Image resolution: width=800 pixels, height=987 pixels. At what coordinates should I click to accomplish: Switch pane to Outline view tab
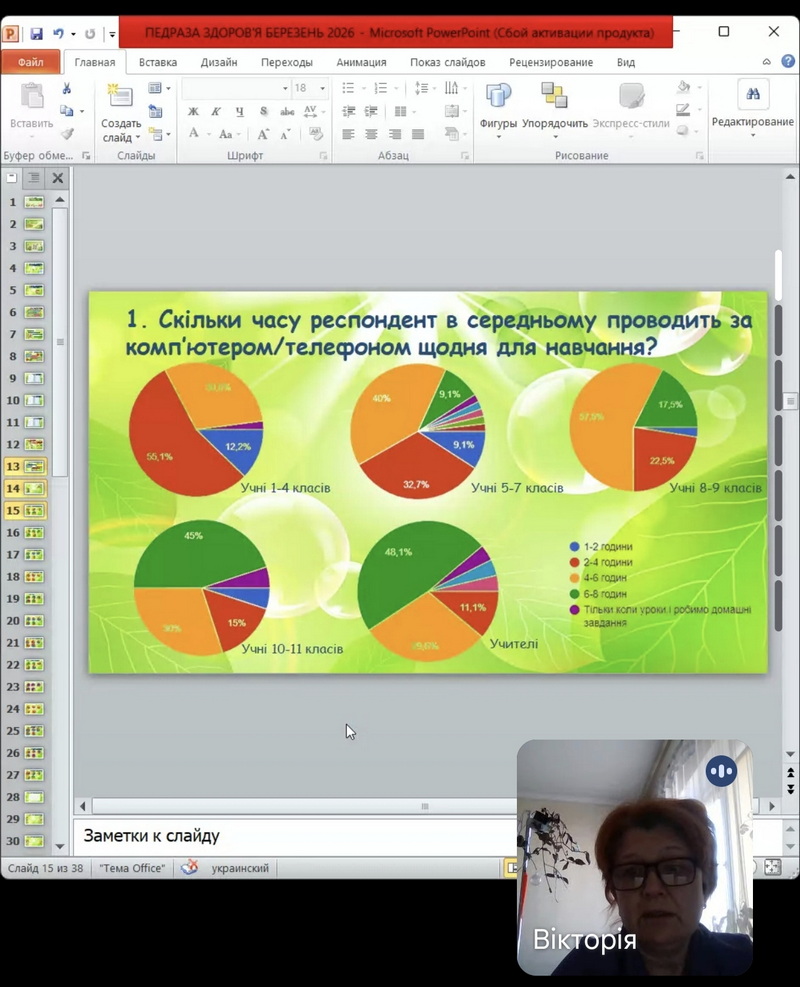(x=35, y=178)
